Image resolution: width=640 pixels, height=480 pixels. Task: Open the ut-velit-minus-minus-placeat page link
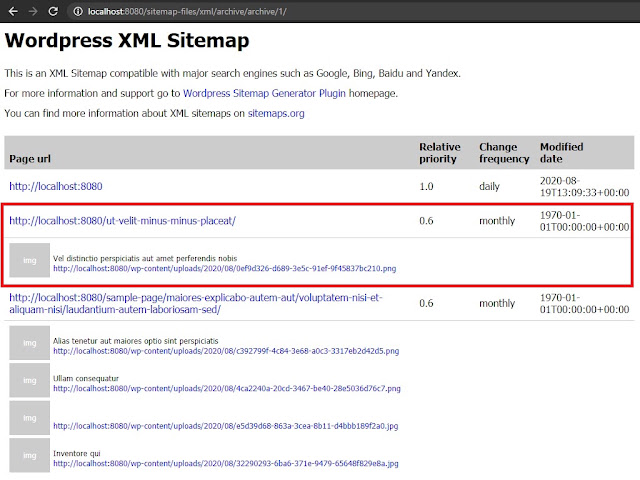point(122,221)
